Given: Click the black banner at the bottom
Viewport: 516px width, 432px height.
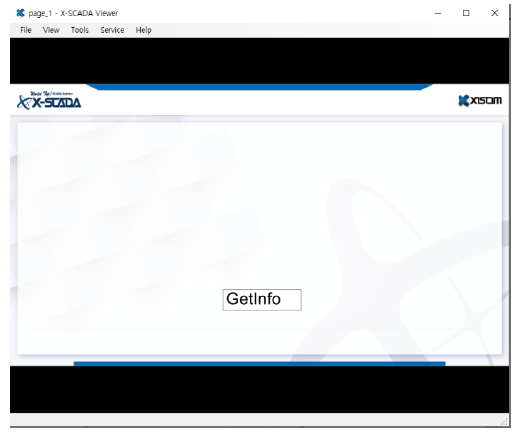Looking at the screenshot, I should (x=259, y=389).
